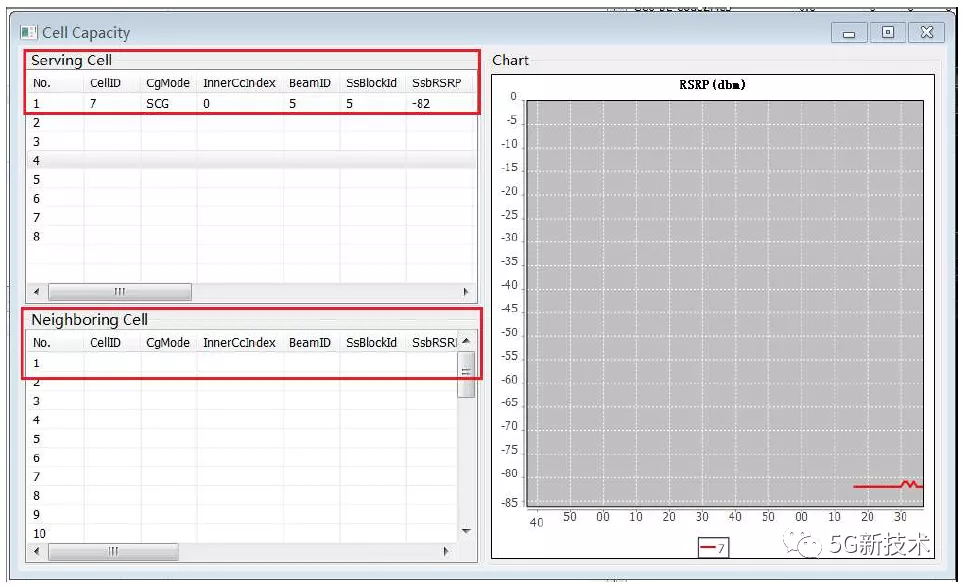Select the CellID value 7 in Serving Cell
This screenshot has width=962, height=587.
[x=93, y=104]
